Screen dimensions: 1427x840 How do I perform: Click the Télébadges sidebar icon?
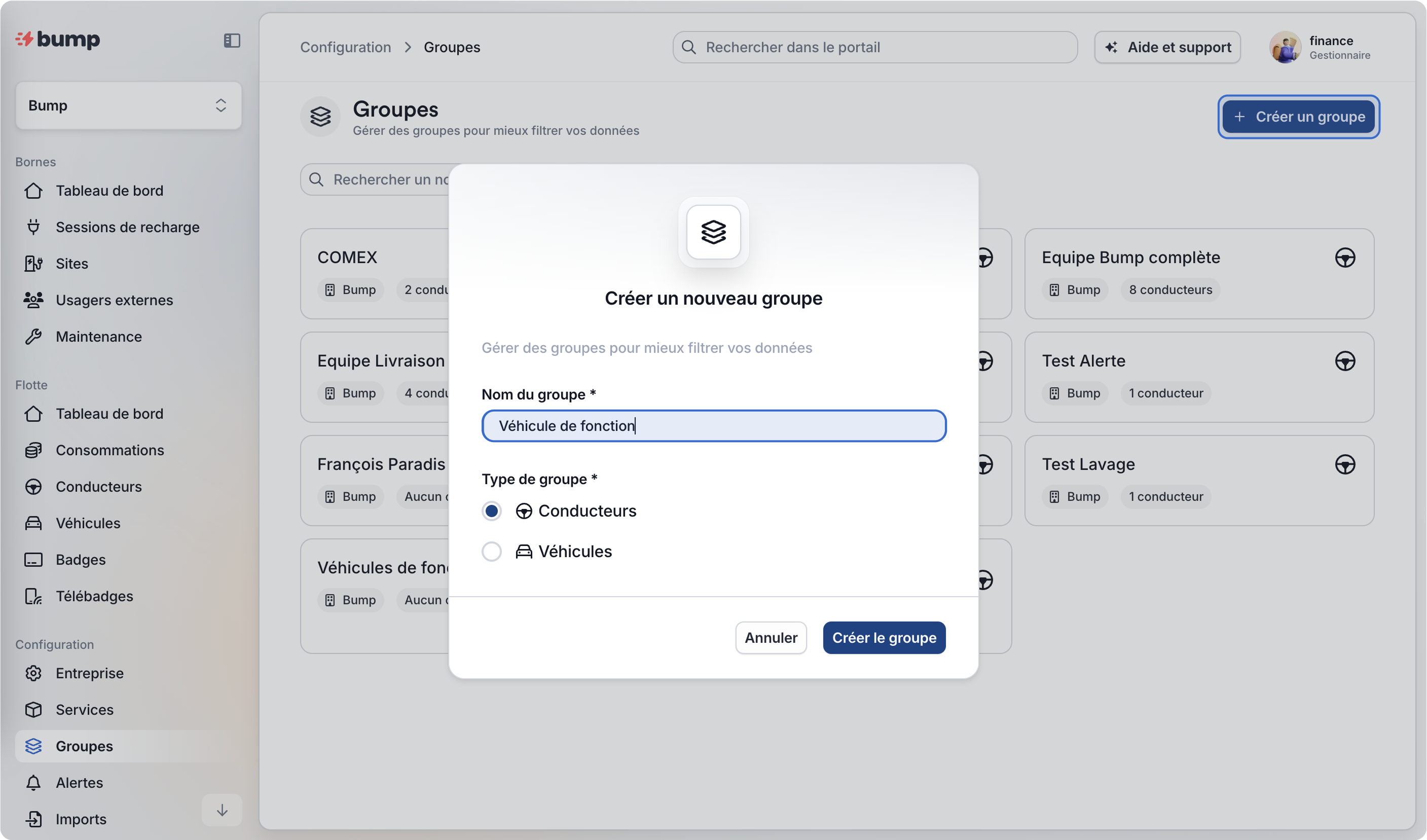pos(33,596)
